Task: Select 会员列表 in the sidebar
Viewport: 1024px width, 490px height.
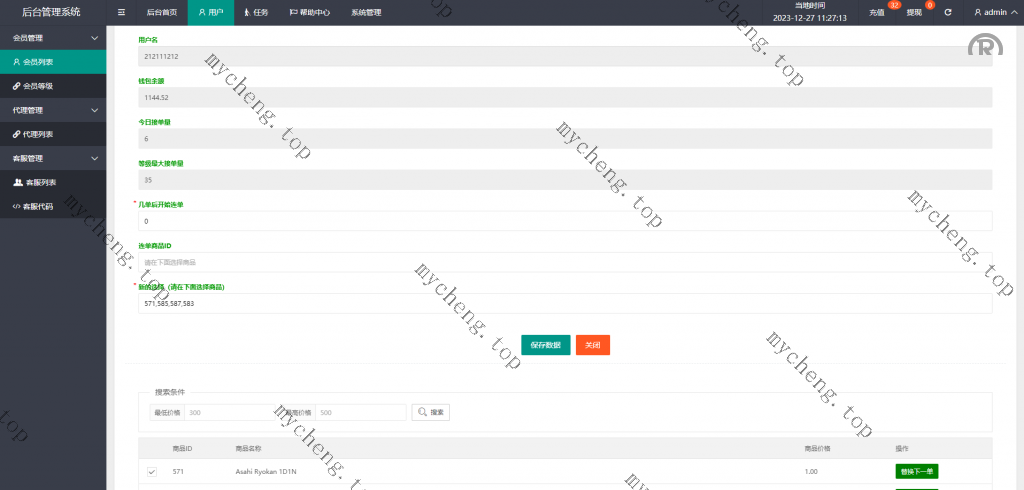Action: (x=39, y=62)
